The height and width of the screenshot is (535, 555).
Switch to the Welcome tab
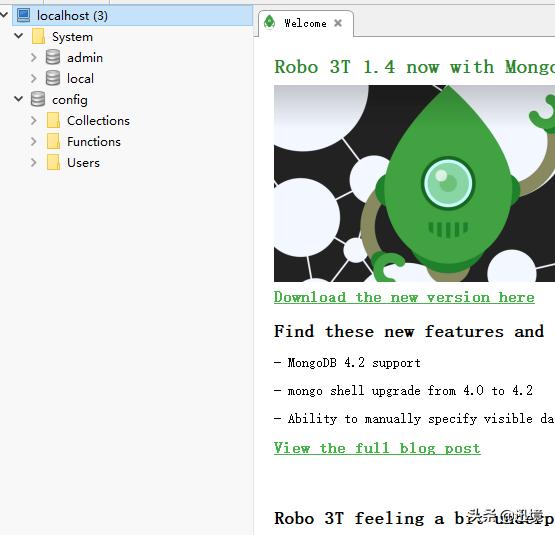tap(305, 23)
